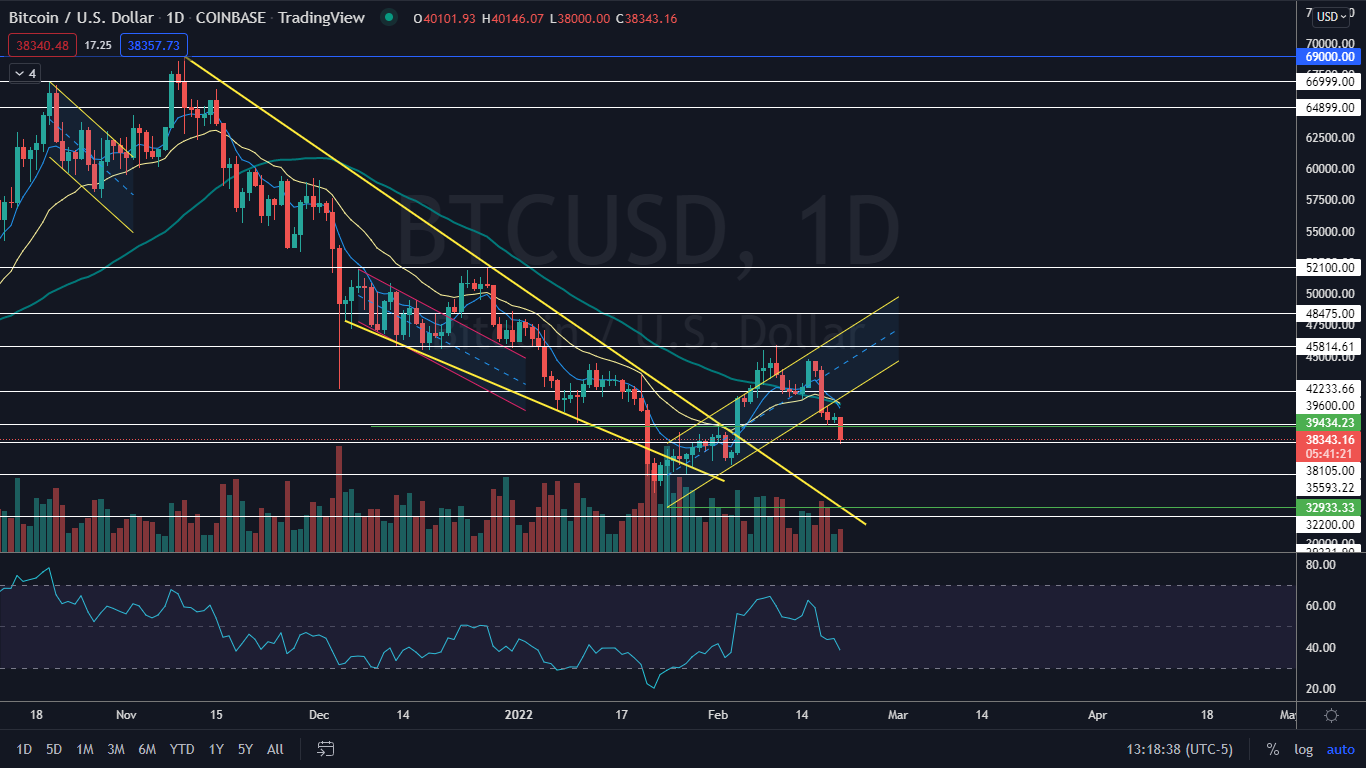
Task: Click the green market status dot
Action: point(388,18)
